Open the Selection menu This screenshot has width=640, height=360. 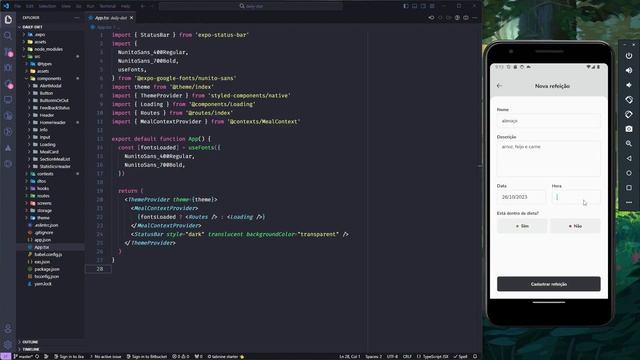pyautogui.click(x=47, y=6)
